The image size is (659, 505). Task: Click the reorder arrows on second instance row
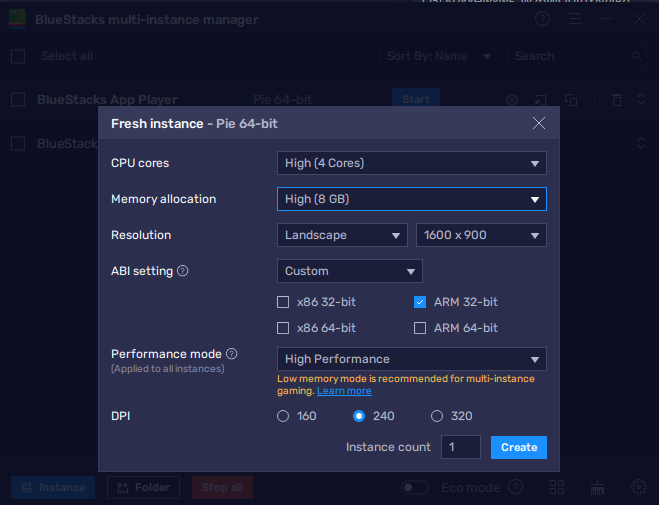[641, 143]
